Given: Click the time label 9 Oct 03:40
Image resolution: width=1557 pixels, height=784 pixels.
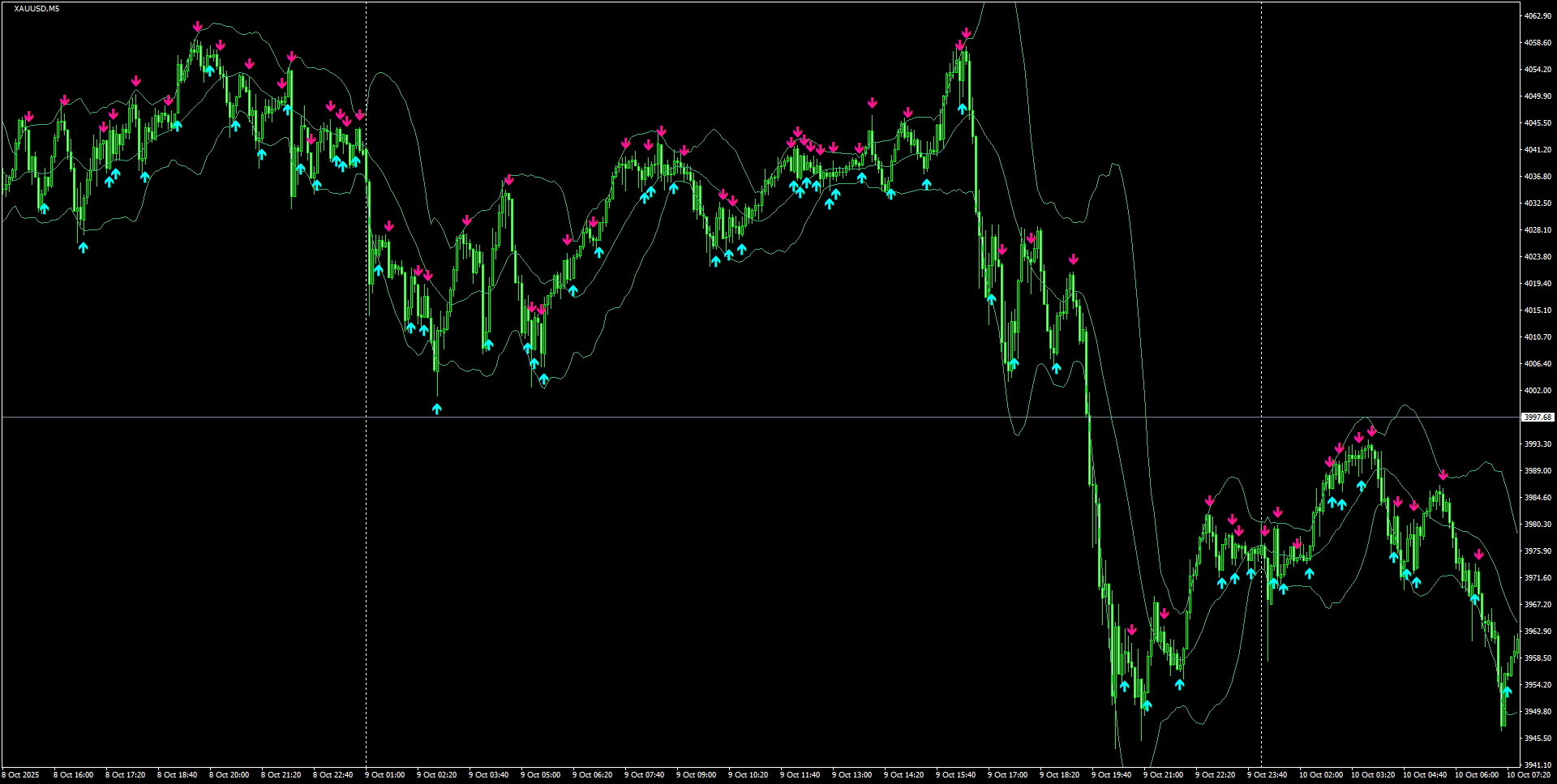Looking at the screenshot, I should [488, 775].
